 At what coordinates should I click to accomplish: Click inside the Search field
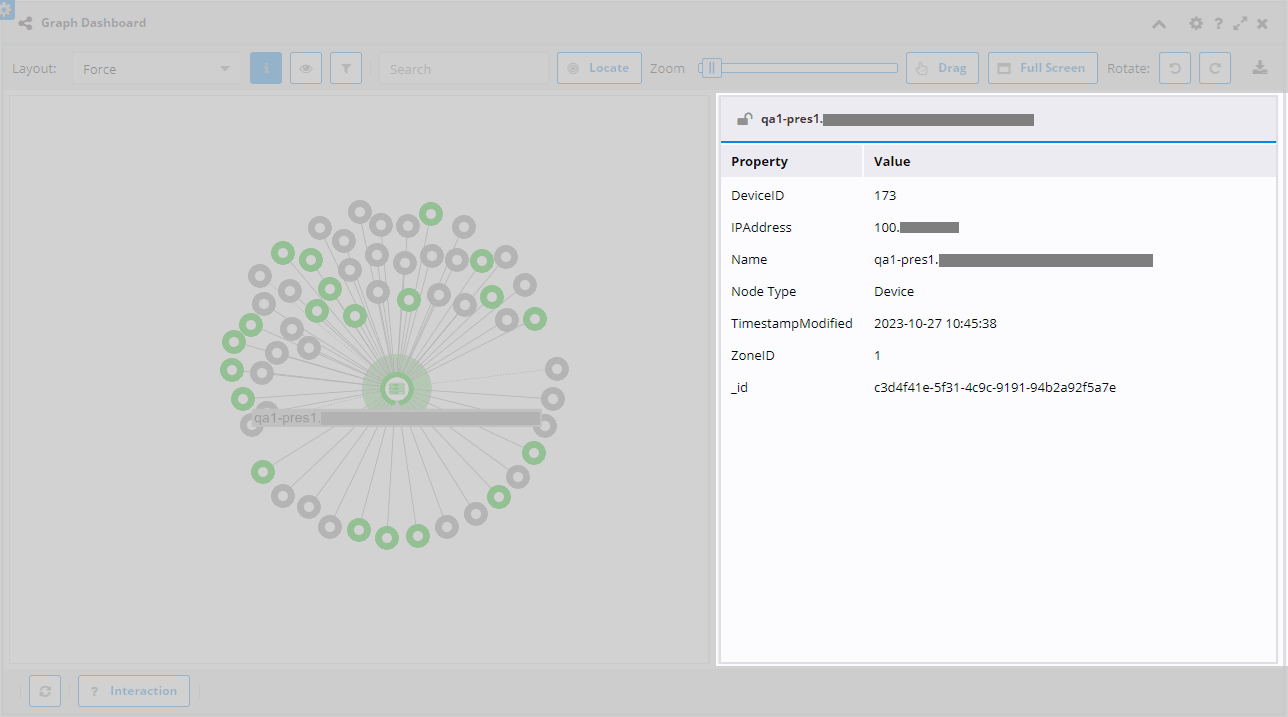[x=465, y=68]
